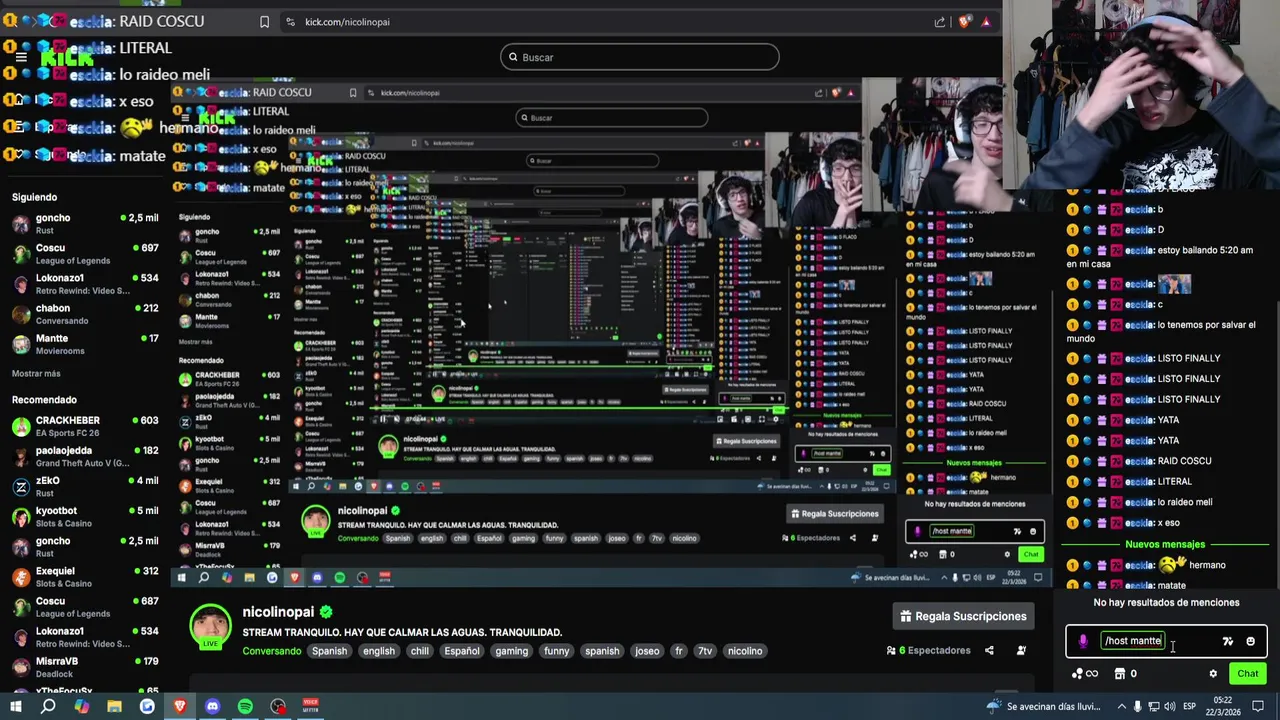Open the Kick sidebar hamburger menu
This screenshot has height=720, width=1280.
[x=21, y=57]
